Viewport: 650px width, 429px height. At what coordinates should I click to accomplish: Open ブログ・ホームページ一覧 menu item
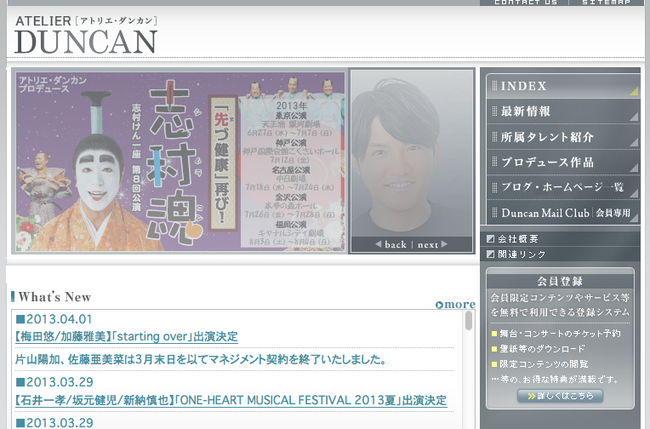pyautogui.click(x=563, y=187)
